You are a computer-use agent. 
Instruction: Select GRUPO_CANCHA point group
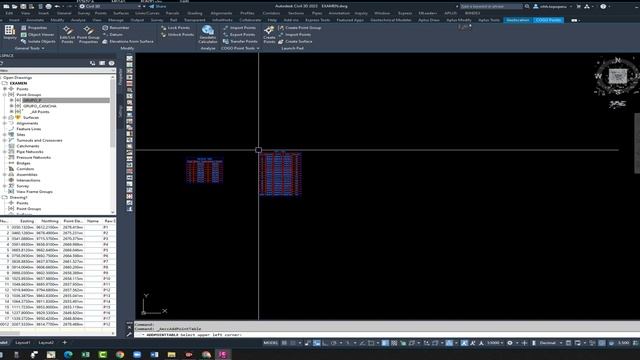(x=40, y=106)
